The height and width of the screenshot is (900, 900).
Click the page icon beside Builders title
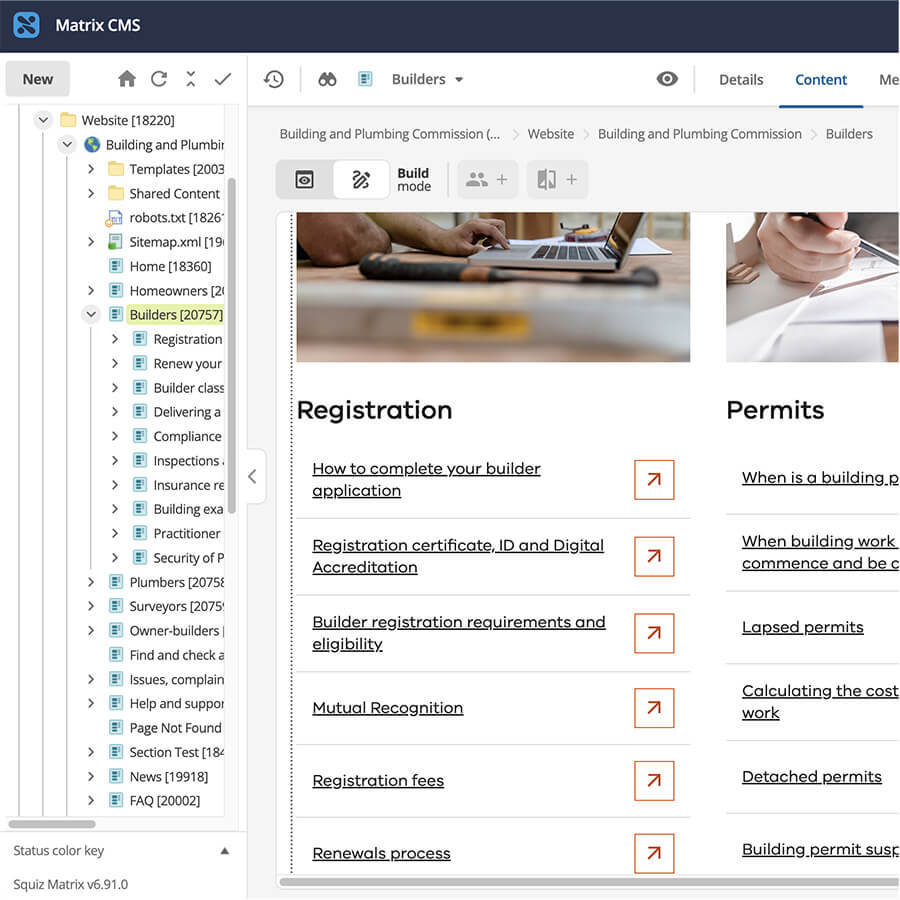tap(365, 79)
